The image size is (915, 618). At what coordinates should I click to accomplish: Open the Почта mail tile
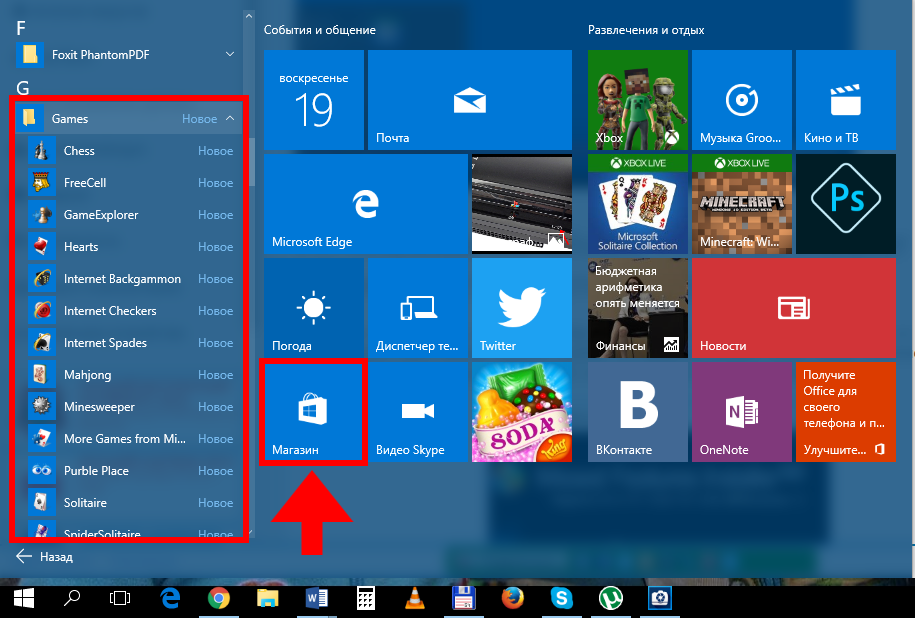(470, 100)
